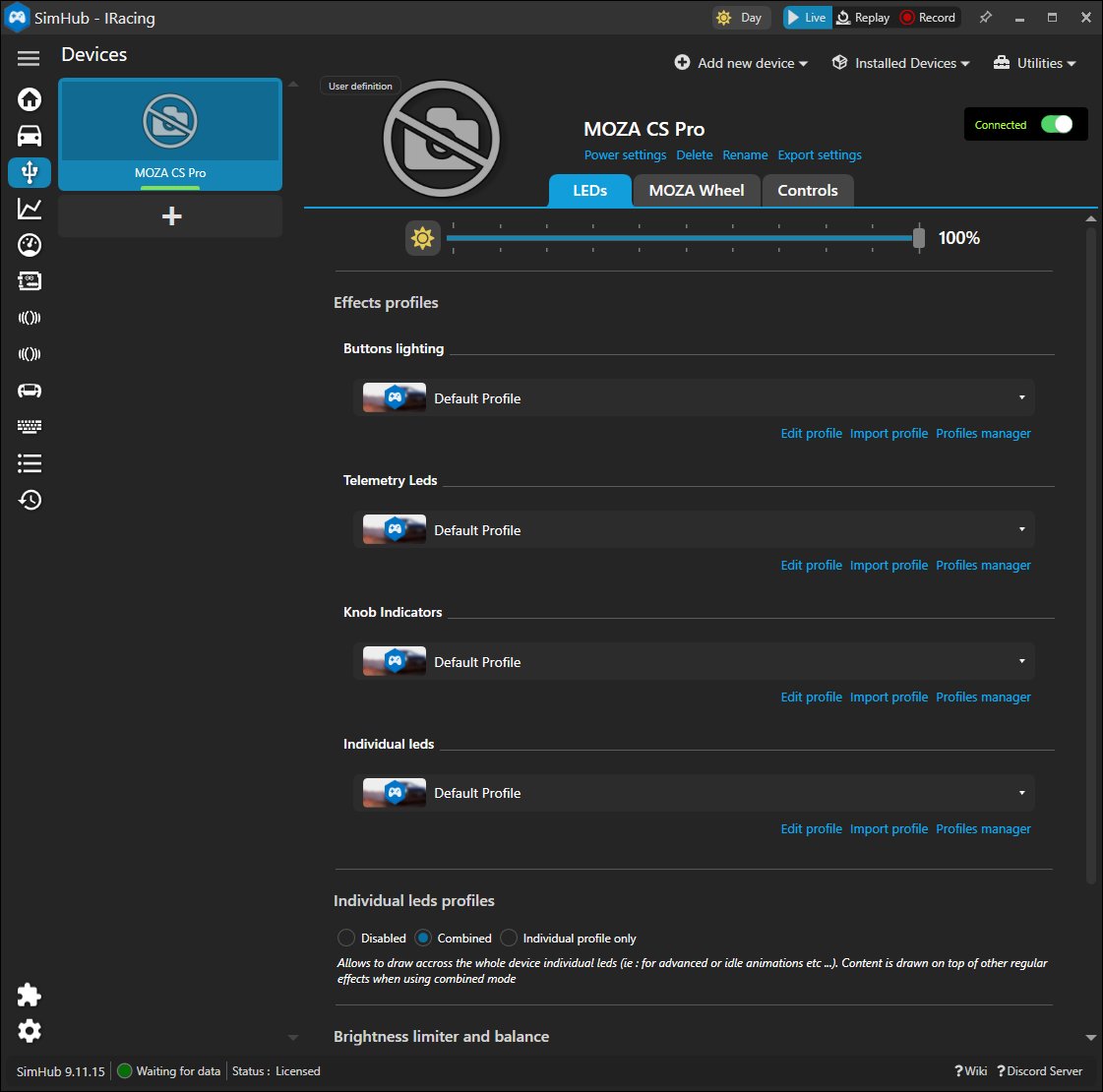Select the Combined radio option

tap(423, 938)
